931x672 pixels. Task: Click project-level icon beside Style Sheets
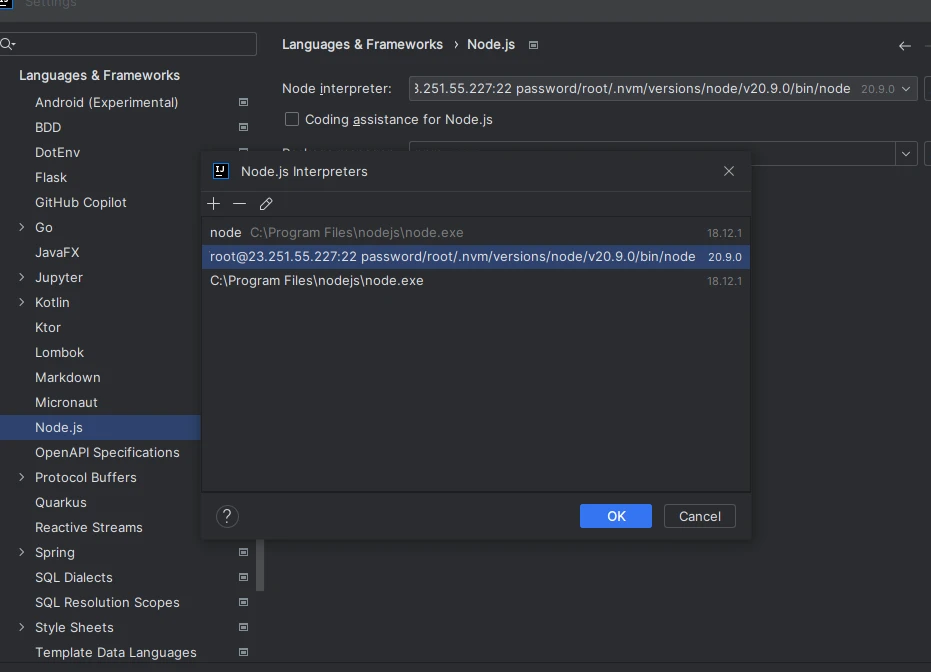point(243,627)
